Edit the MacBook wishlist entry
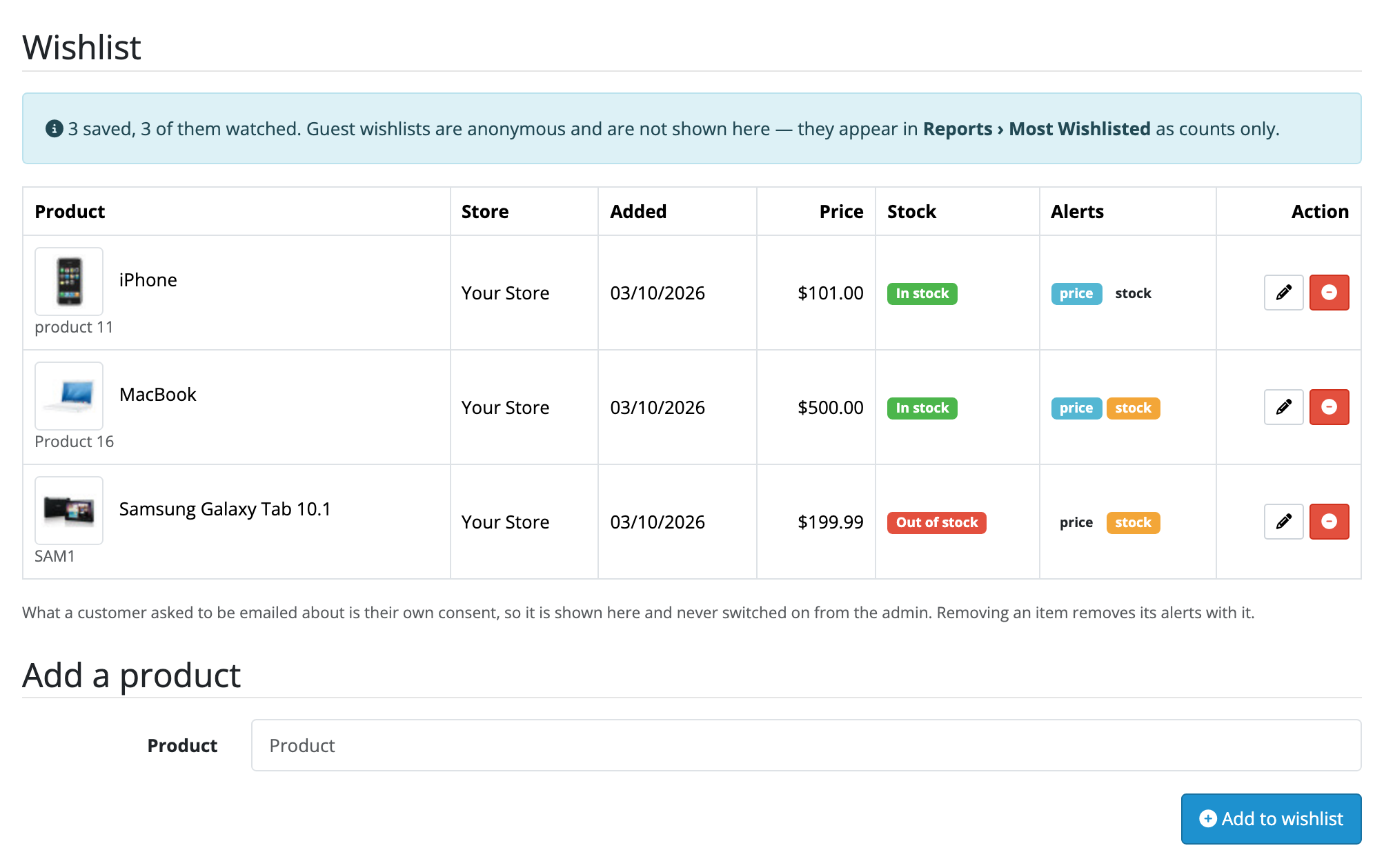The width and height of the screenshot is (1384, 868). pyautogui.click(x=1283, y=407)
